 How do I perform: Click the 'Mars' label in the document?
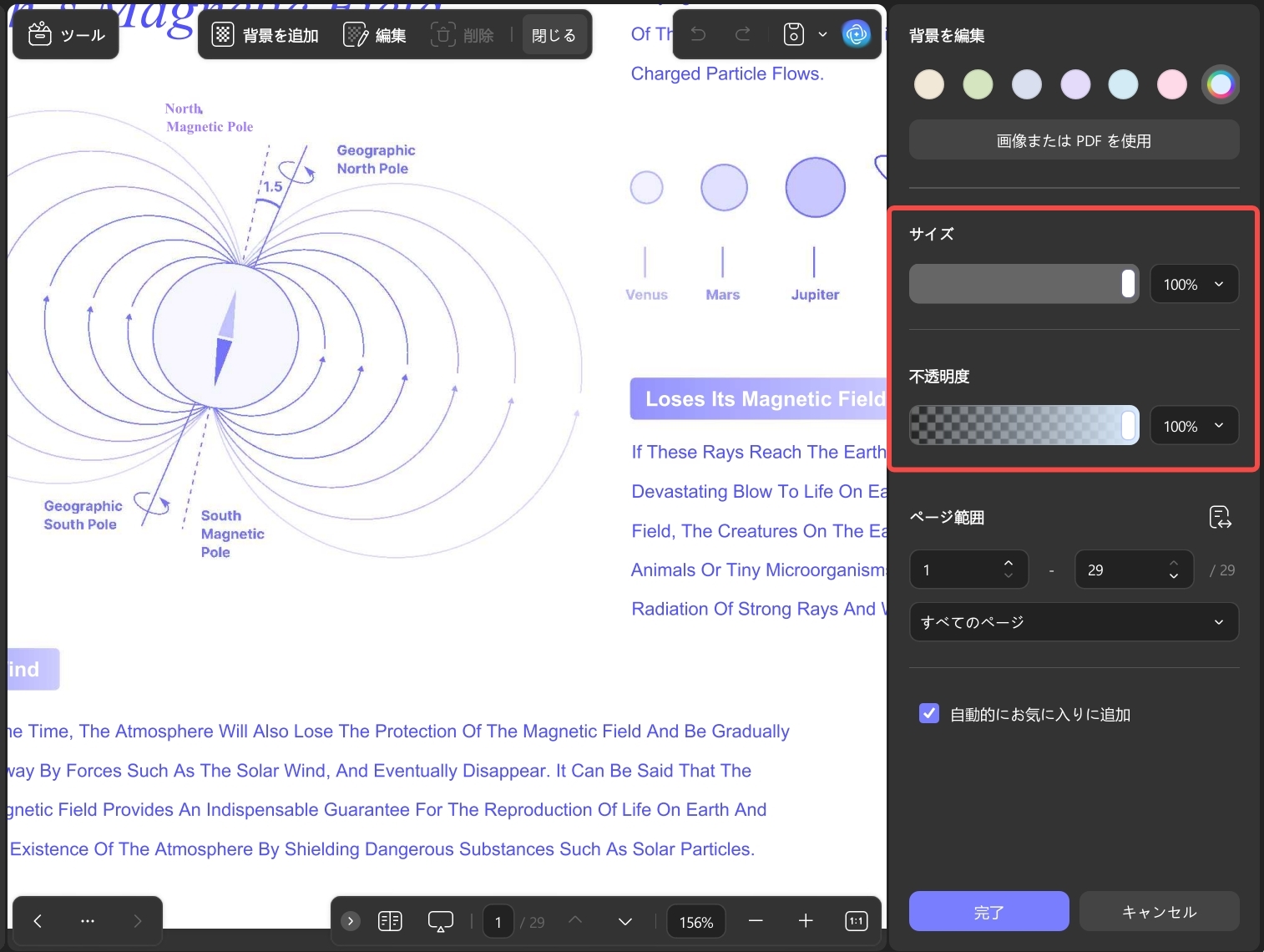[x=723, y=295]
